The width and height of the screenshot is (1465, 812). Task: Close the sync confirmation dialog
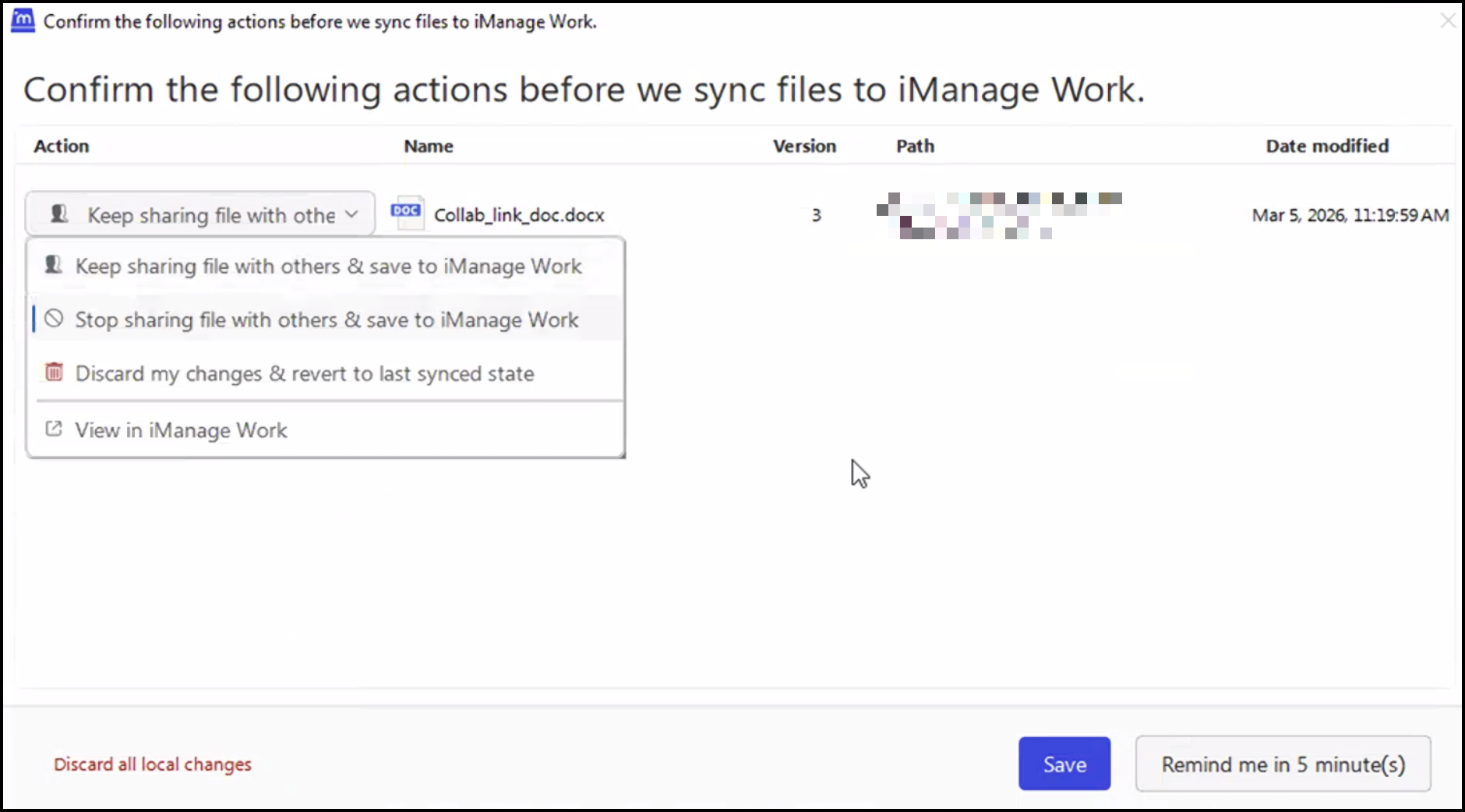(x=1447, y=21)
